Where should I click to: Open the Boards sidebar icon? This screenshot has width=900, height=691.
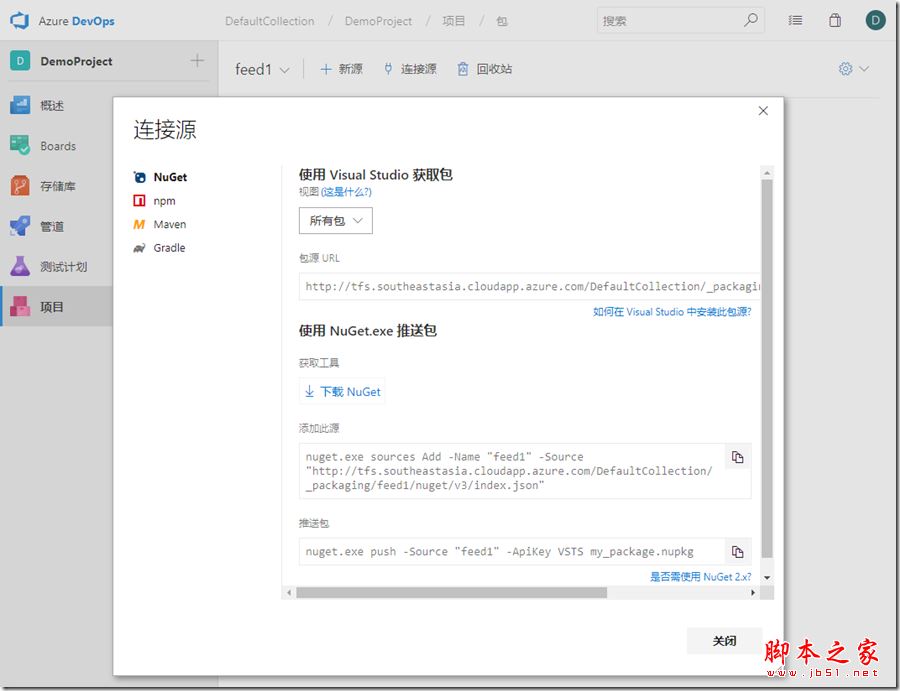click(20, 145)
